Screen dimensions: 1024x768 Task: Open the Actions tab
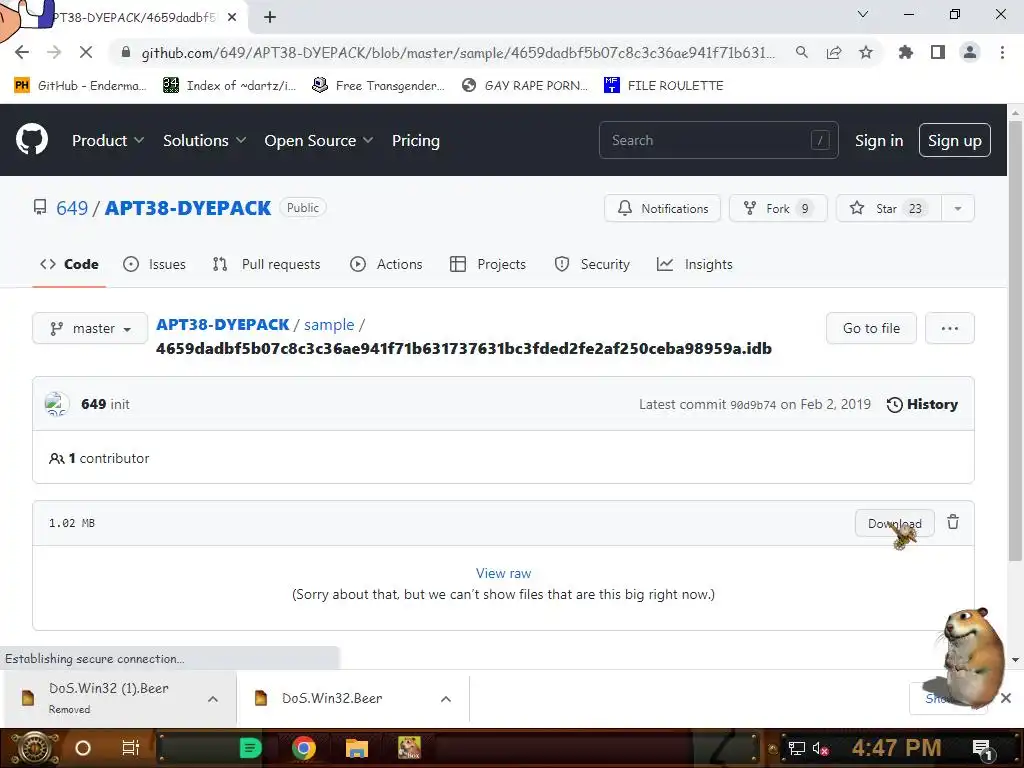[x=386, y=264]
